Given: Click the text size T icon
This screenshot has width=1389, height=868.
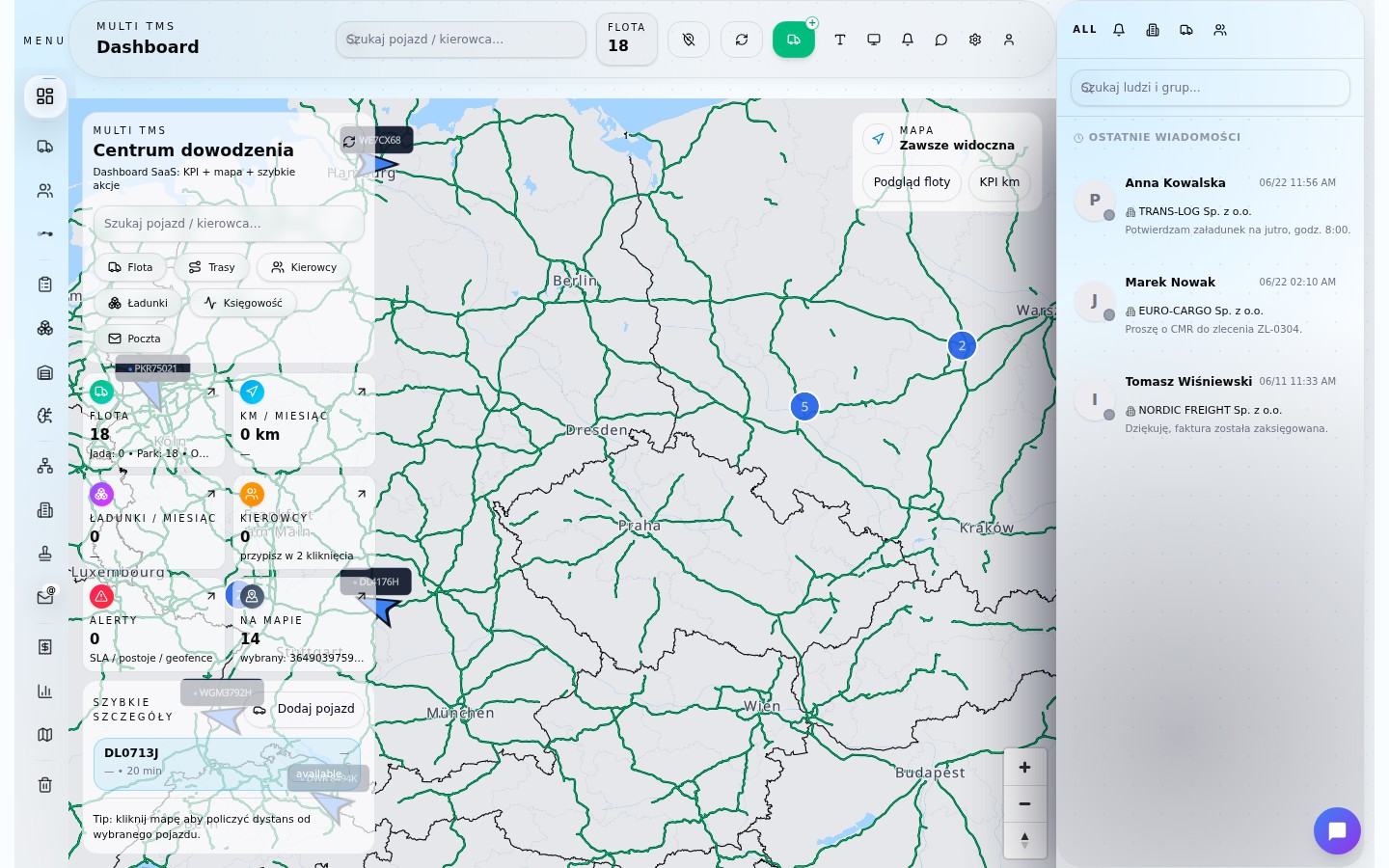Looking at the screenshot, I should pyautogui.click(x=840, y=40).
